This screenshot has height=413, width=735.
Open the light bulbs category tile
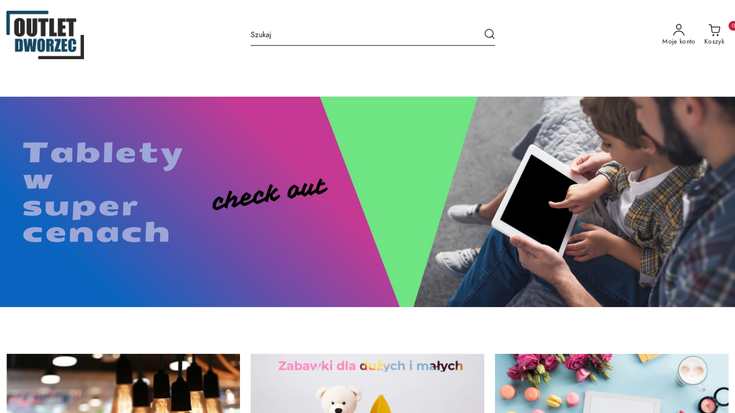123,383
